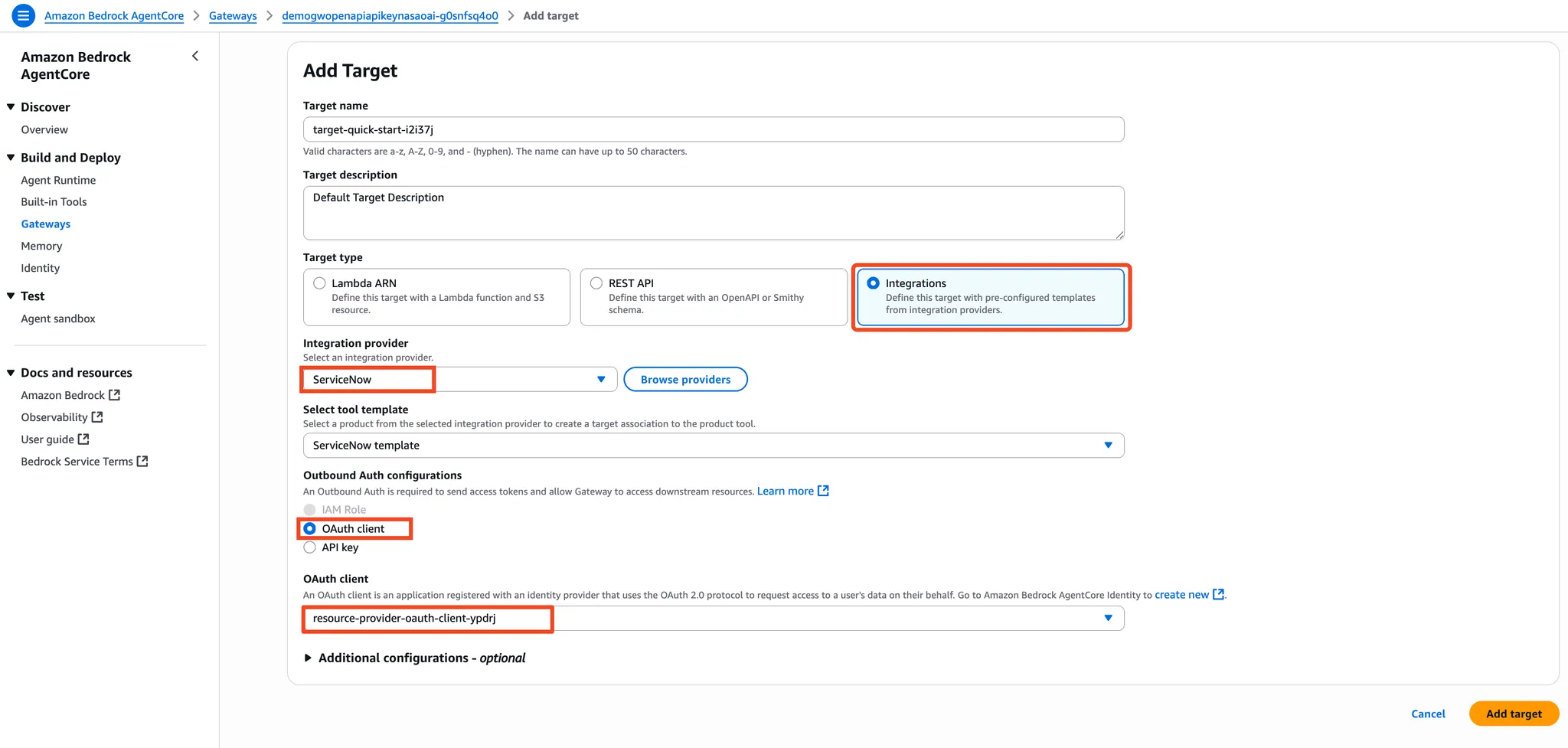
Task: Click the external link icon beside Amazon Bedrock
Action: pyautogui.click(x=115, y=395)
